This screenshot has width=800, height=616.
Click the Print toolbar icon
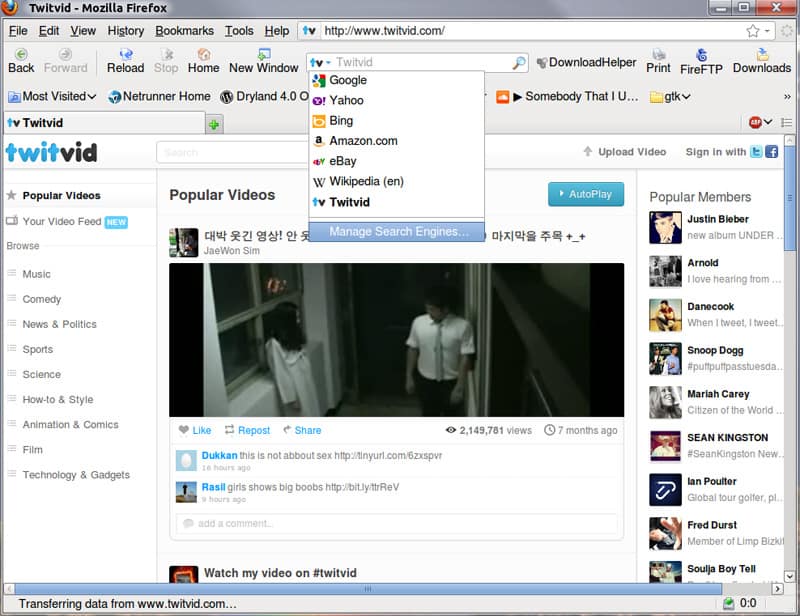pyautogui.click(x=659, y=54)
